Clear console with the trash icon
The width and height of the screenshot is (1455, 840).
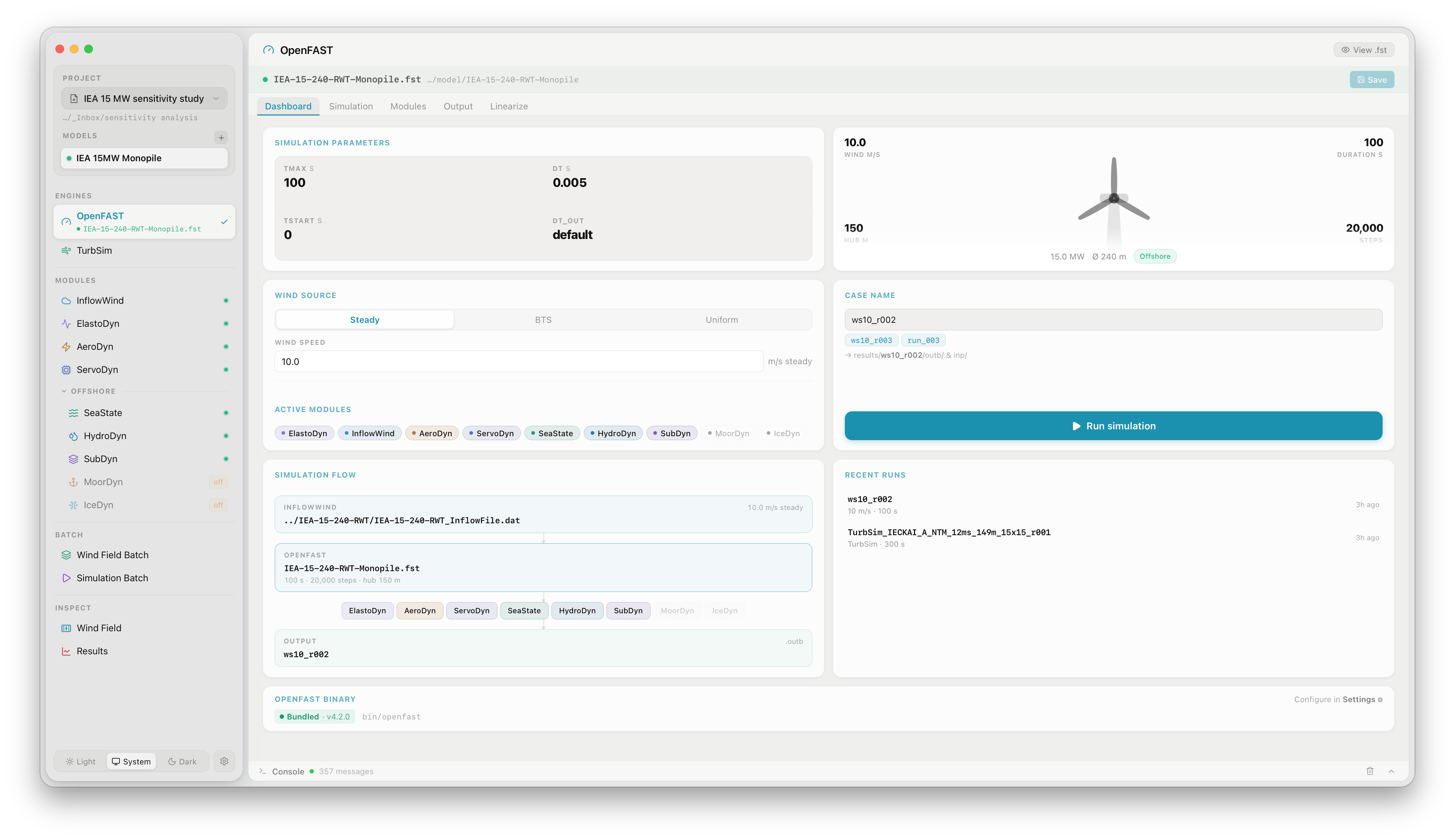click(1370, 771)
